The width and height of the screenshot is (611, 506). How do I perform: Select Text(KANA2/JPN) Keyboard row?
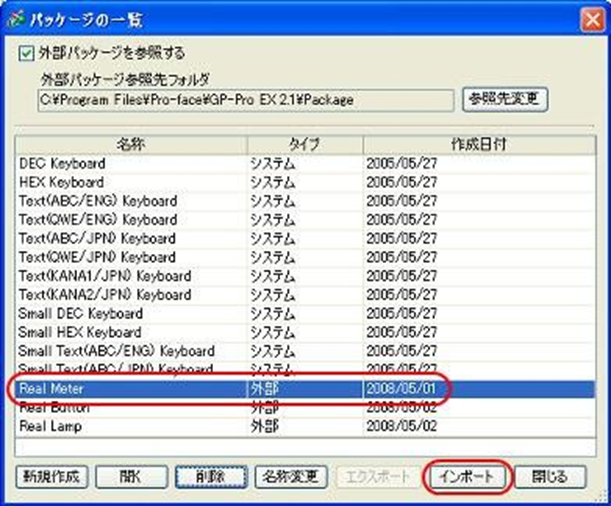tap(306, 294)
